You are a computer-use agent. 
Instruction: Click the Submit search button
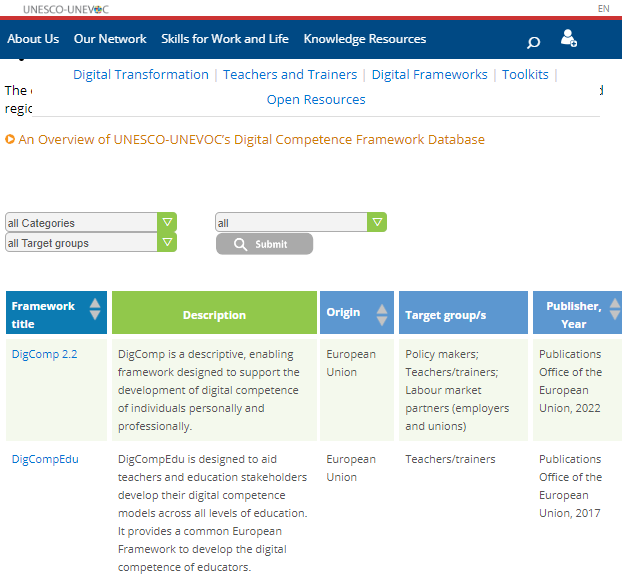coord(265,244)
